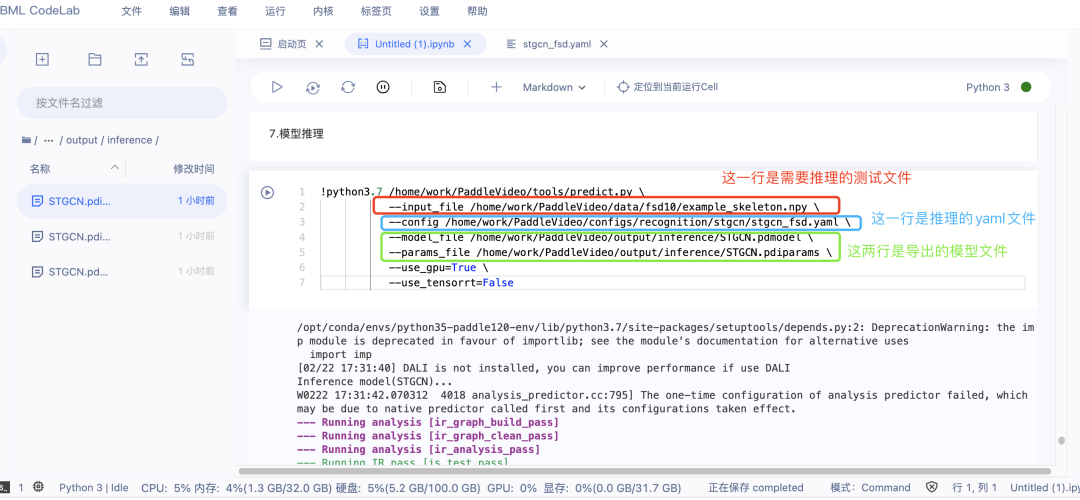Open the 设置 menu

[x=429, y=11]
